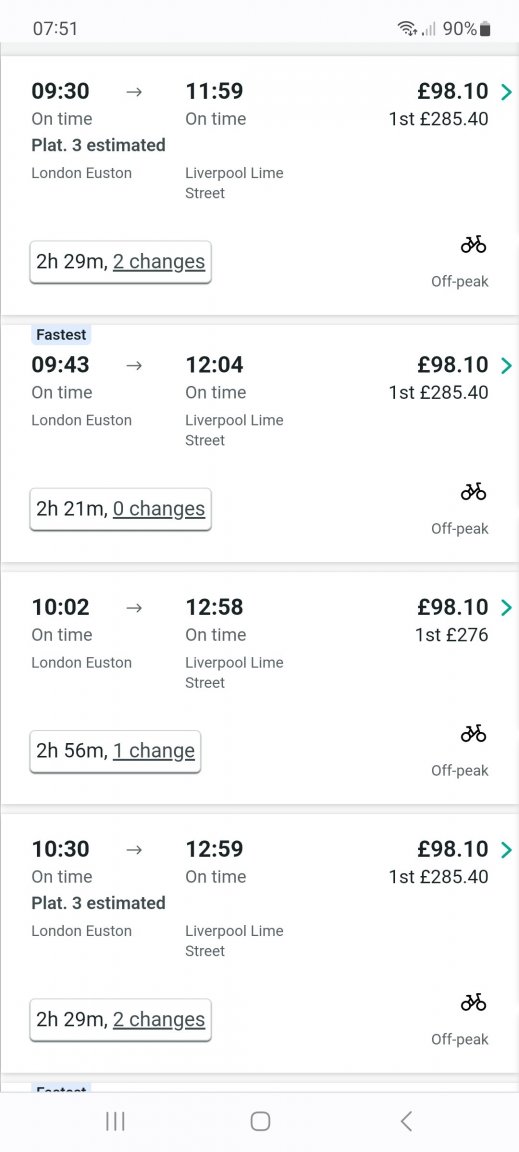The width and height of the screenshot is (519, 1152).
Task: Select the £98.10 price for 10:02 train
Action: [x=453, y=607]
